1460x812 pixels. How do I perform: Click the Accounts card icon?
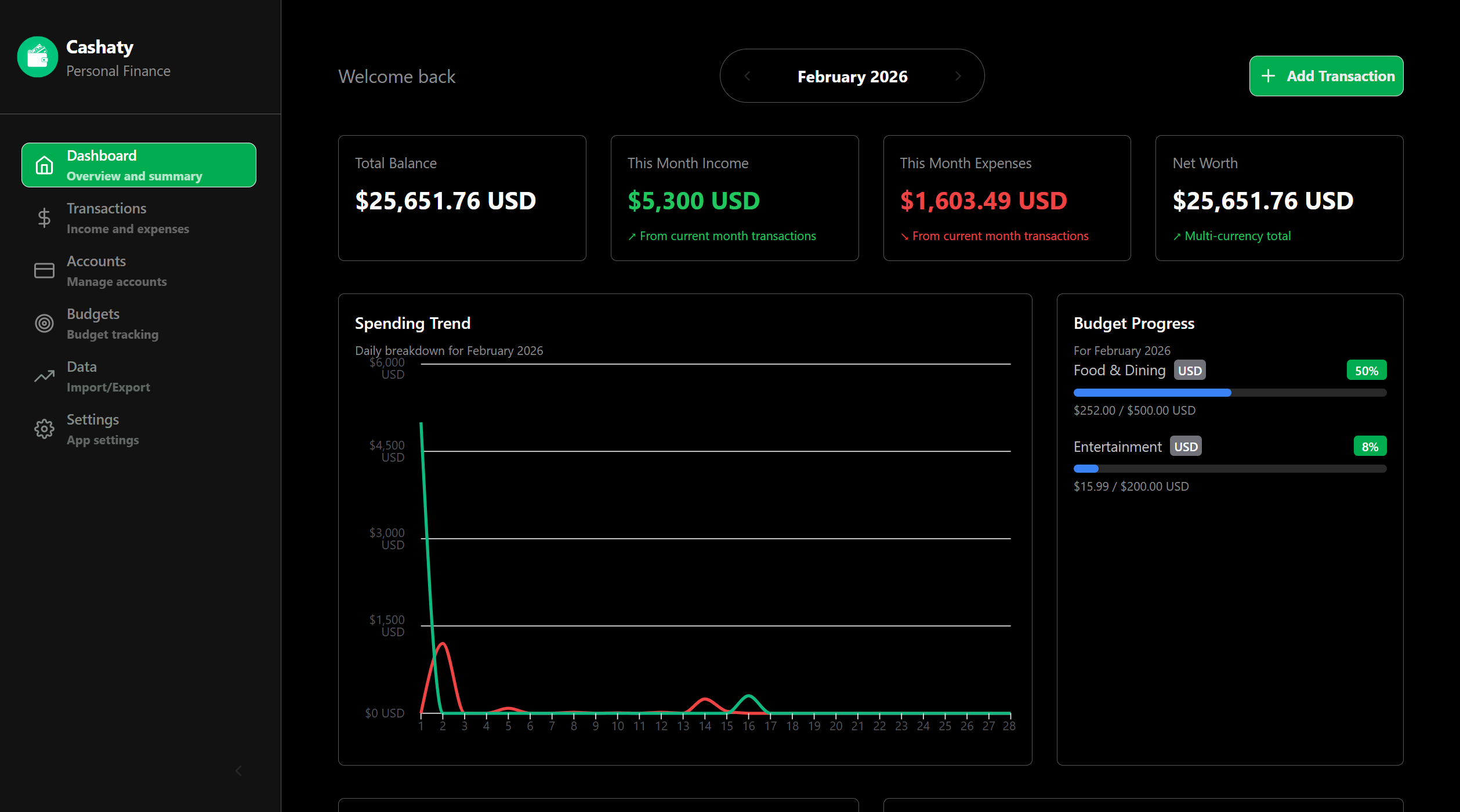44,271
